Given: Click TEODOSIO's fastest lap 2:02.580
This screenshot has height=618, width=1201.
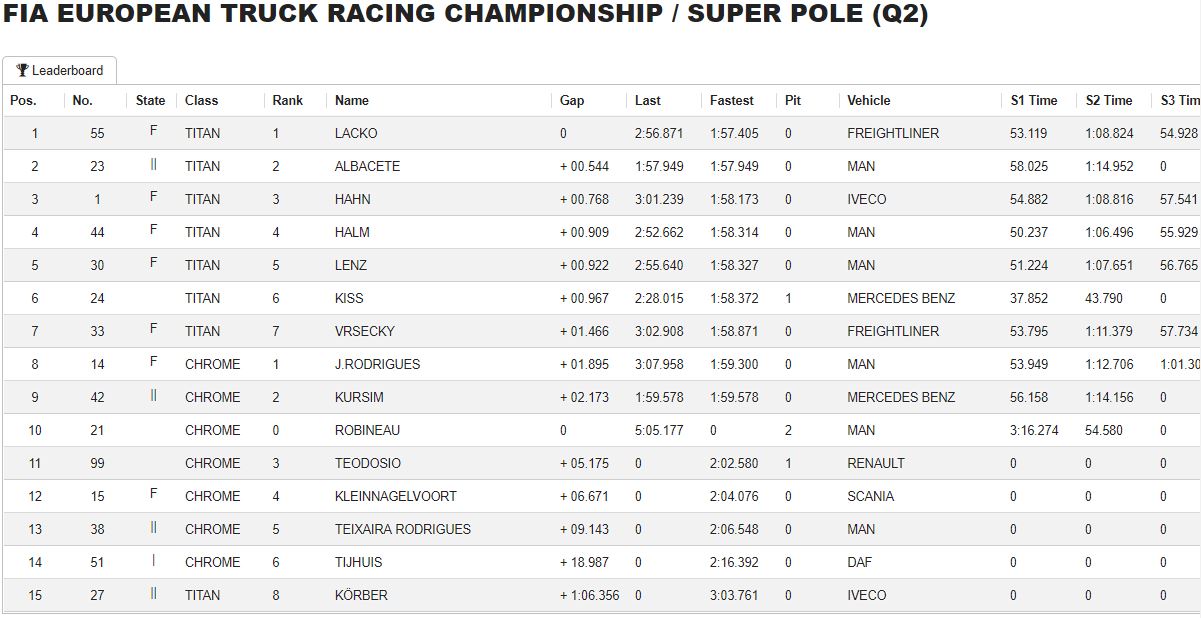Looking at the screenshot, I should click(734, 463).
